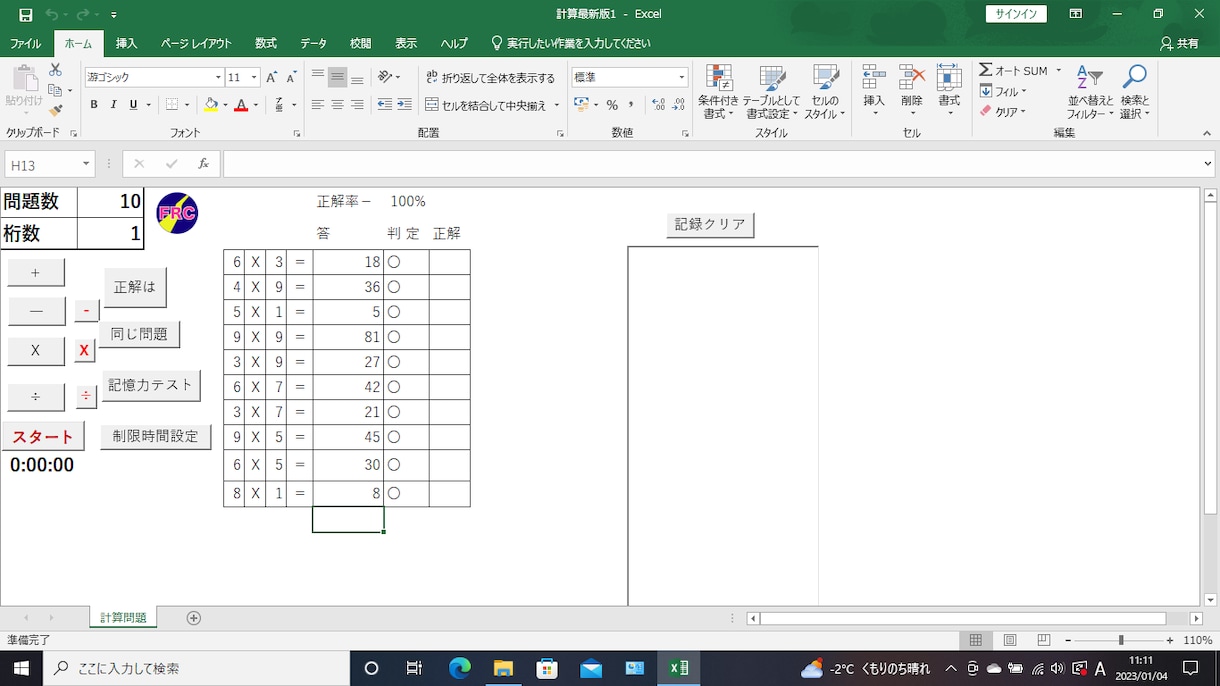Open Sort and Filter 並べ替えとフィルター
The height and width of the screenshot is (686, 1220).
click(x=1090, y=92)
